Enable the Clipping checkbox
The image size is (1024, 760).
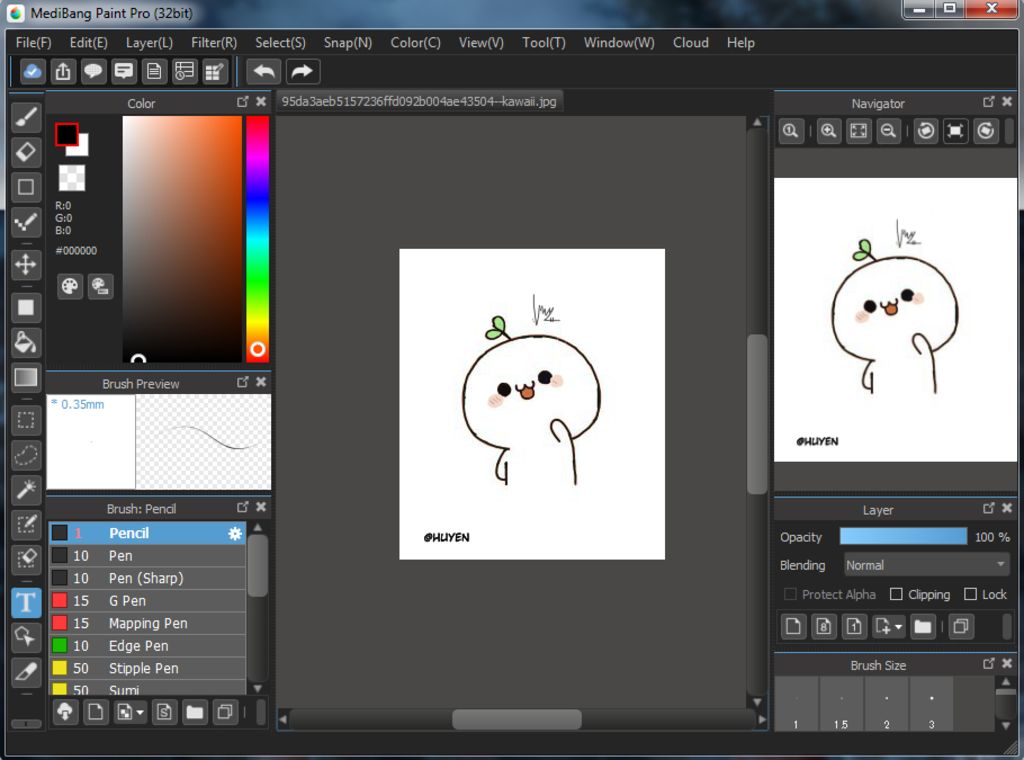[x=896, y=594]
